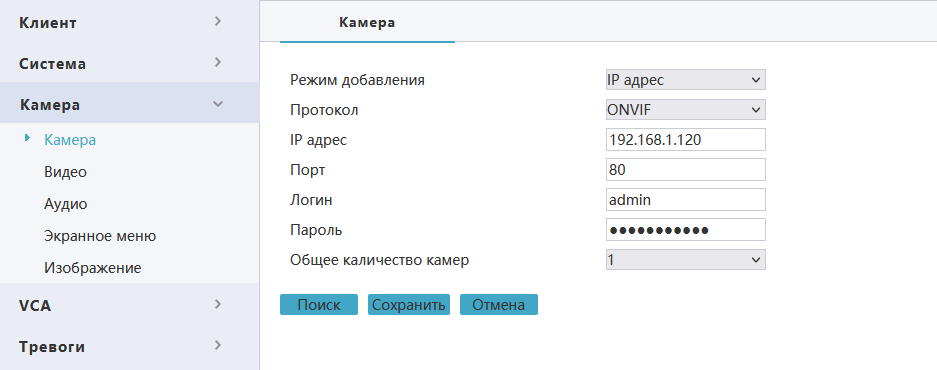Select the Камера submenu item
The width and height of the screenshot is (937, 370).
(70, 140)
